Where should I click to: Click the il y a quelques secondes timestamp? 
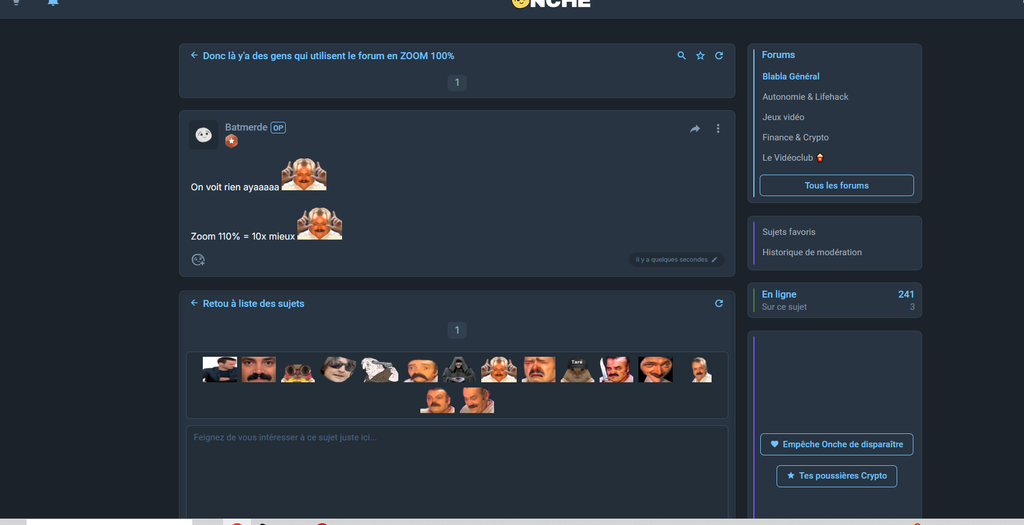pyautogui.click(x=671, y=260)
